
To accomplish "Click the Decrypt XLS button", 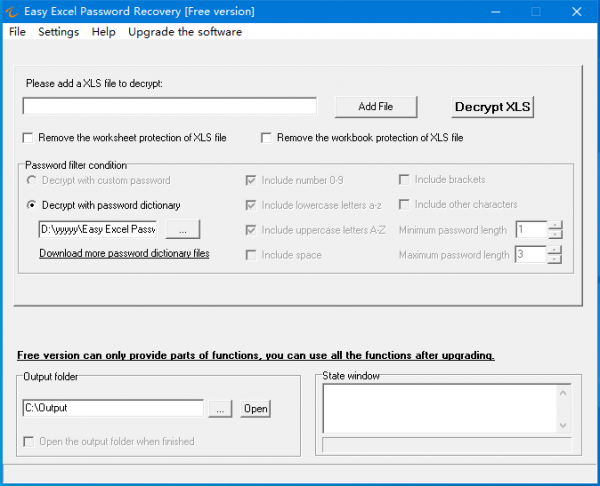I will 492,107.
